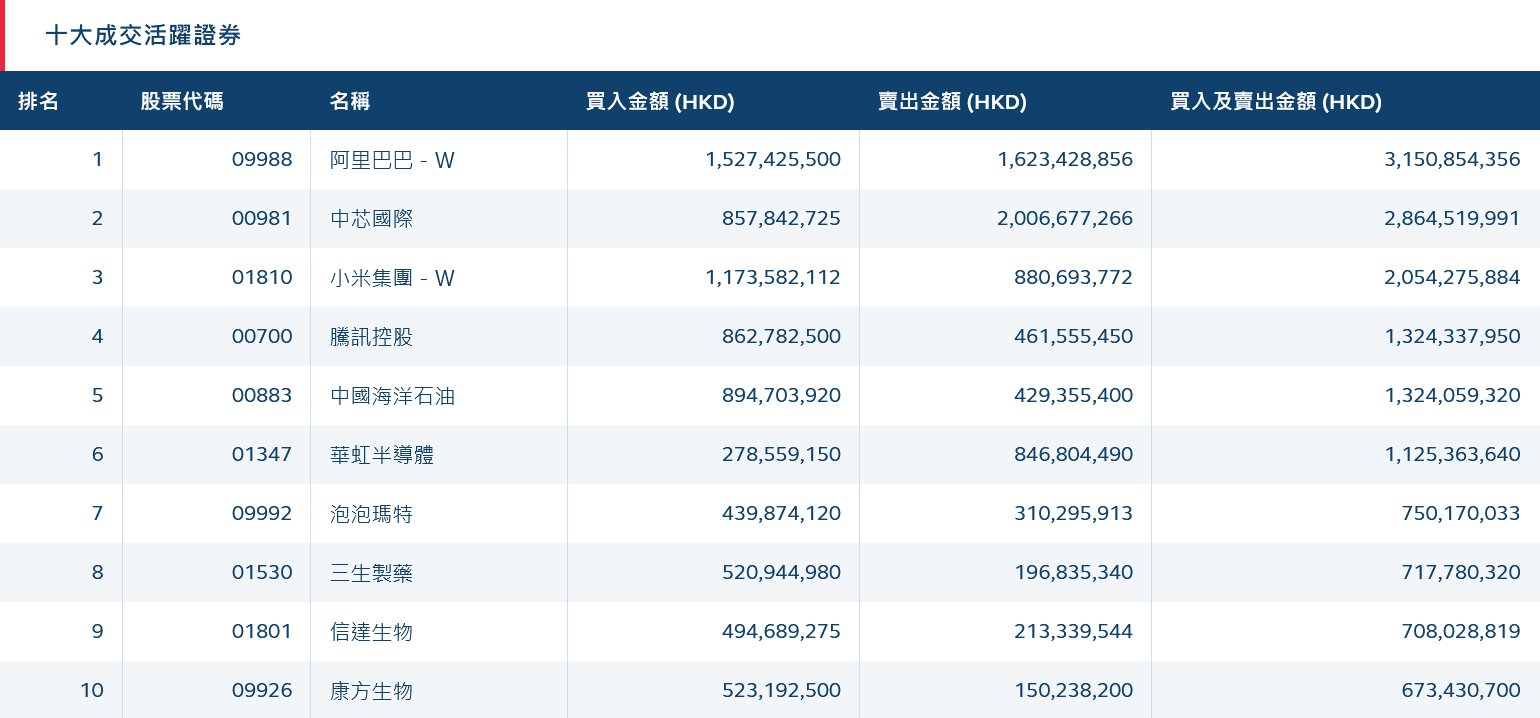Open the 小米集團 - W entry
Viewport: 1540px width, 718px height.
coord(392,278)
